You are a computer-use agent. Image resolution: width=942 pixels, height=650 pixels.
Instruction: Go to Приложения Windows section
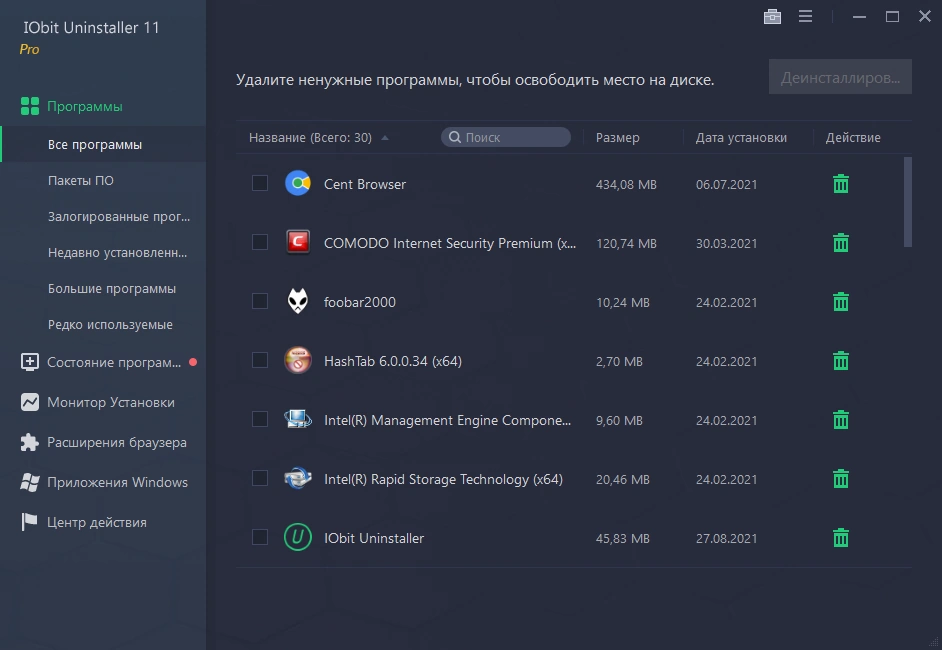[x=117, y=482]
